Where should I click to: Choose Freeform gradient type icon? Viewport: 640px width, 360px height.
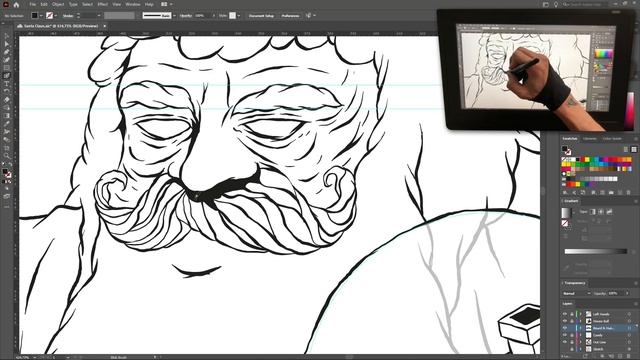[609, 211]
